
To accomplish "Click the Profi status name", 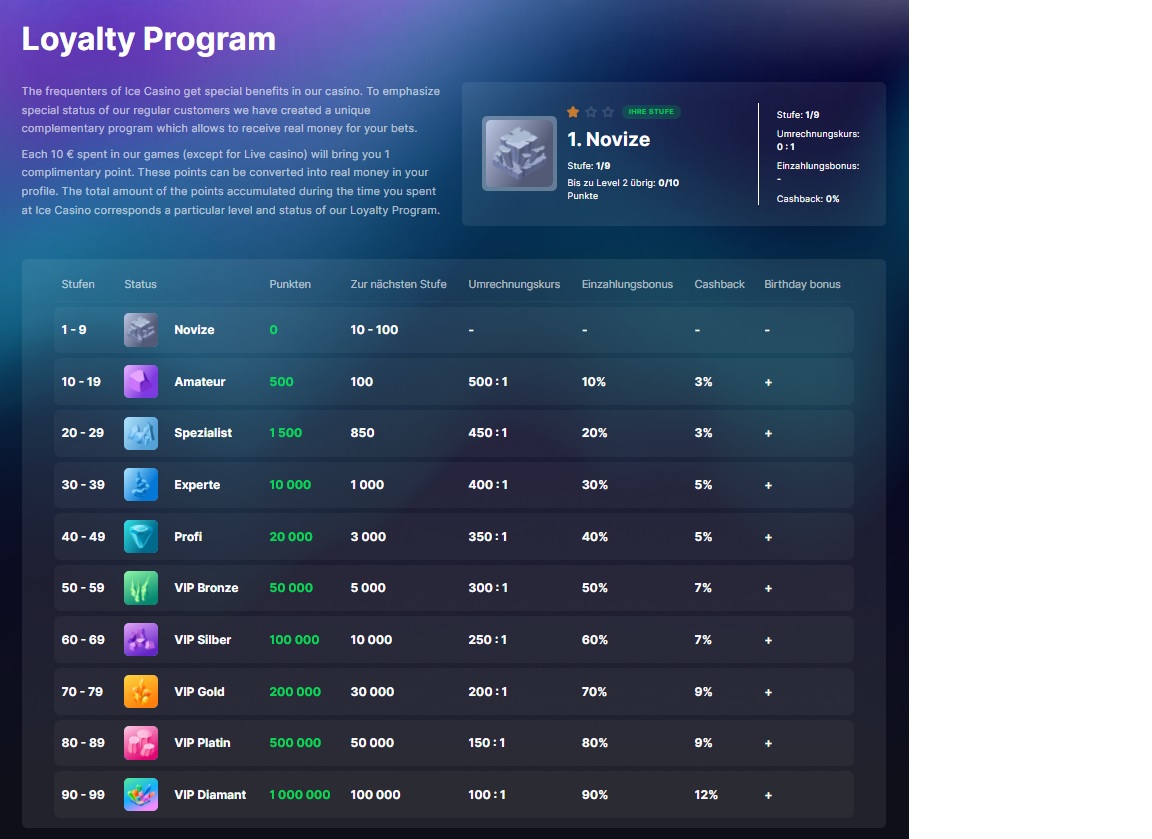I will click(188, 536).
